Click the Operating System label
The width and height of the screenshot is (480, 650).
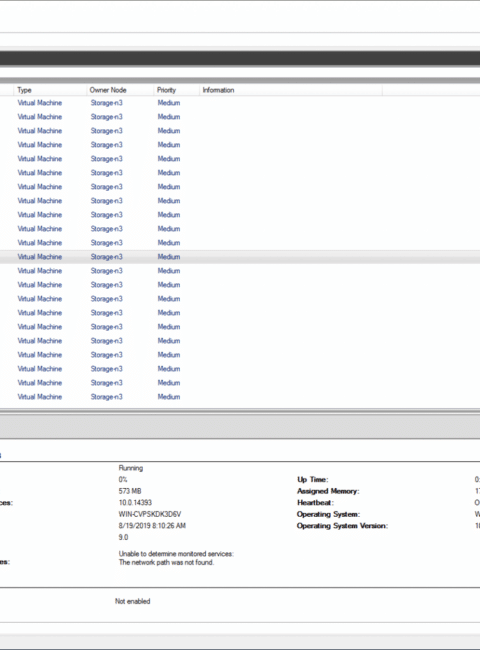(328, 514)
